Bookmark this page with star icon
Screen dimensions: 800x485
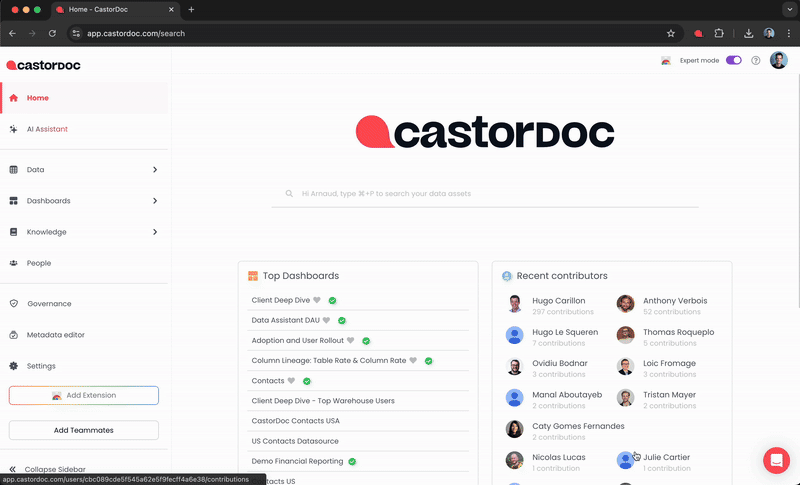[x=671, y=34]
